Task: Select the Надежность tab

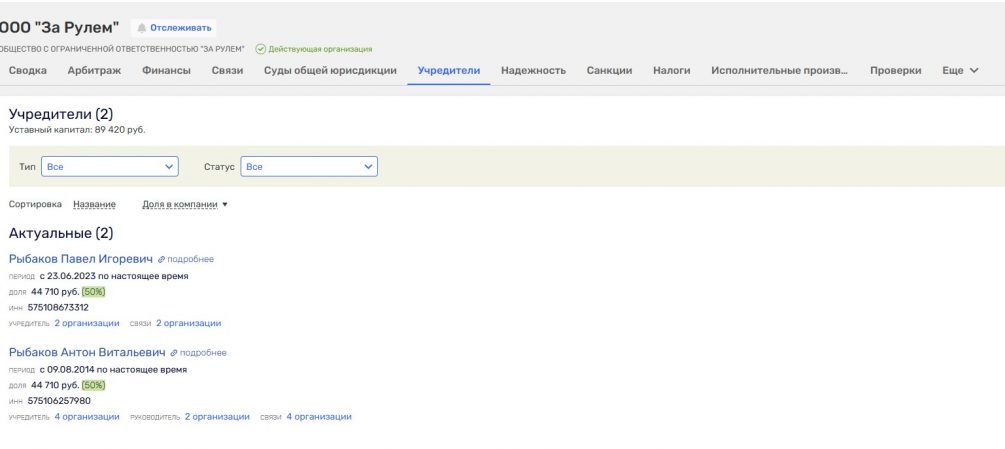Action: point(533,71)
